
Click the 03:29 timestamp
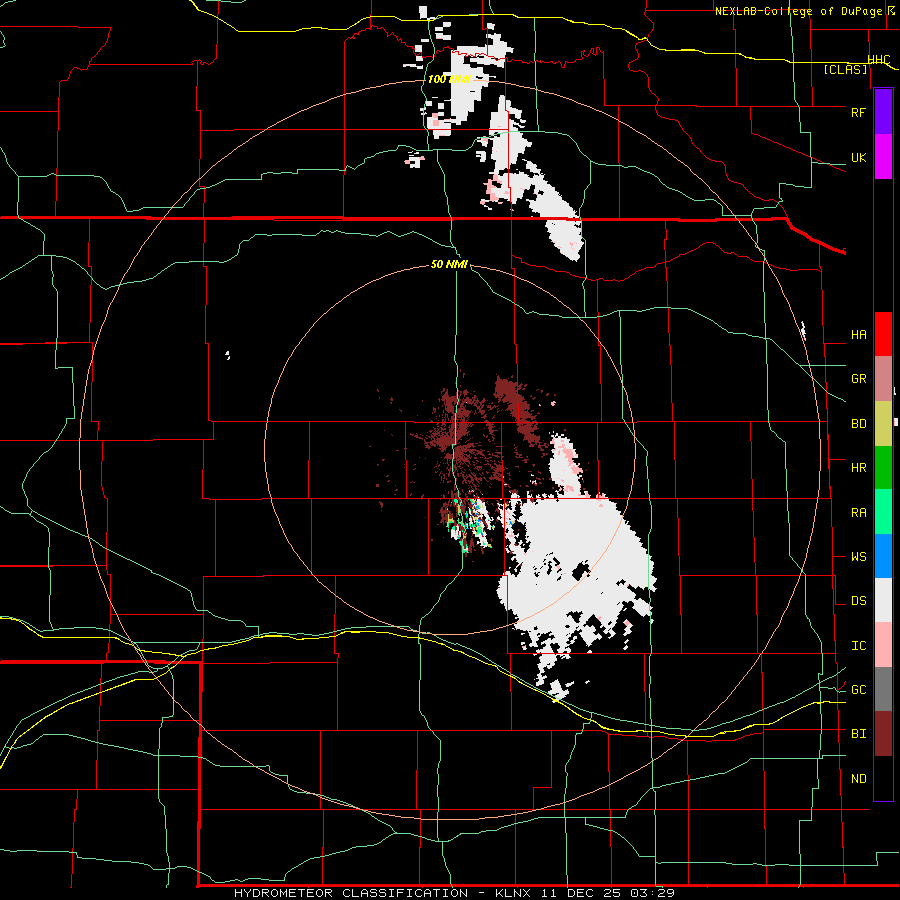click(652, 893)
